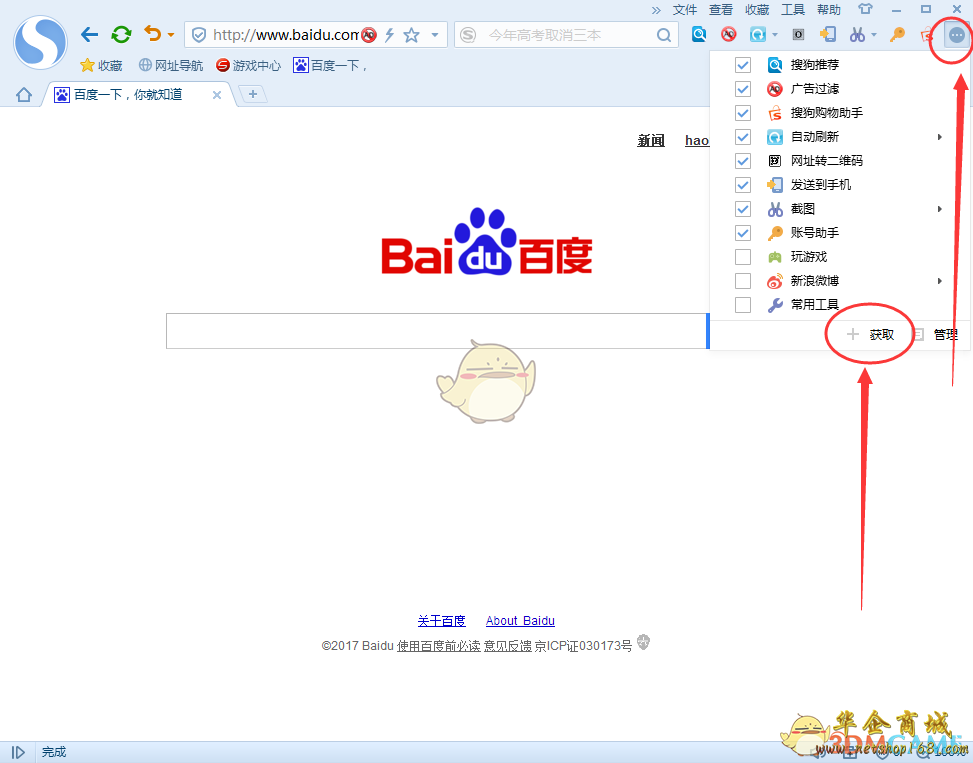Uncheck 广告过滤 checkbox
Viewport: 973px width, 763px height.
743,89
